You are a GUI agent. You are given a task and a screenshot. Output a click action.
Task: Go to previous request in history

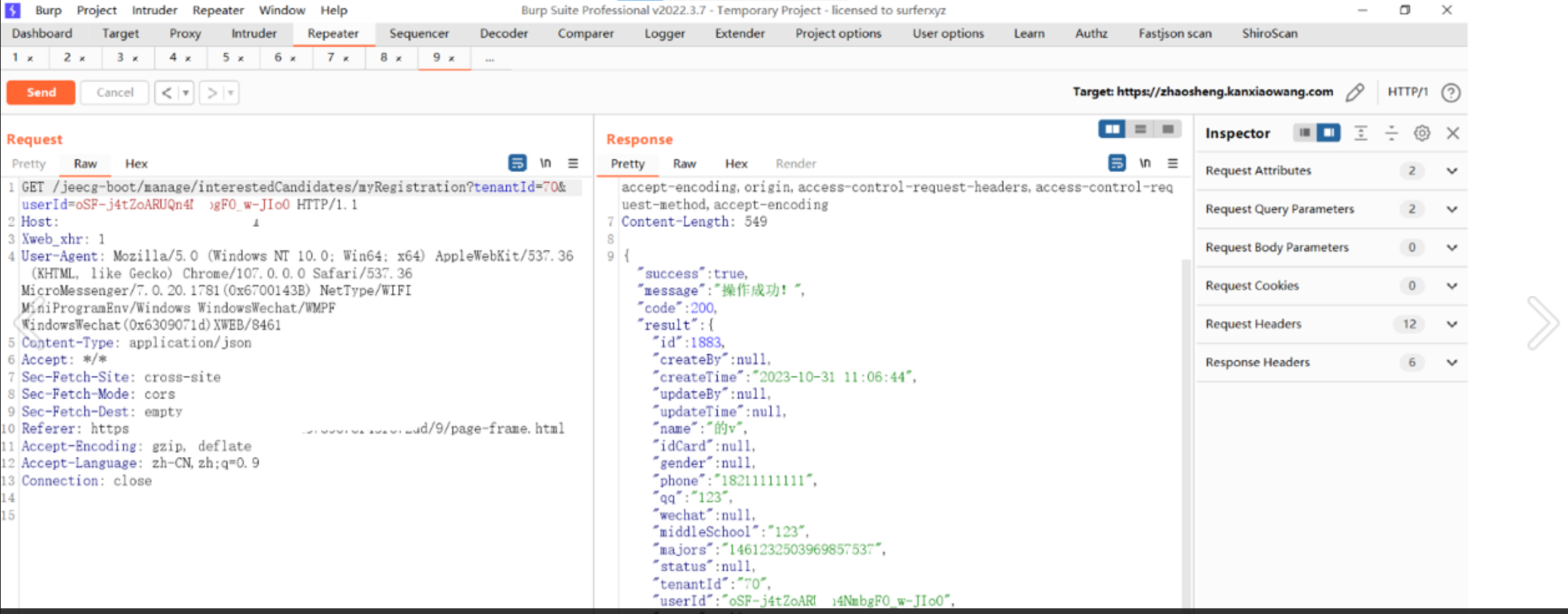pyautogui.click(x=167, y=93)
